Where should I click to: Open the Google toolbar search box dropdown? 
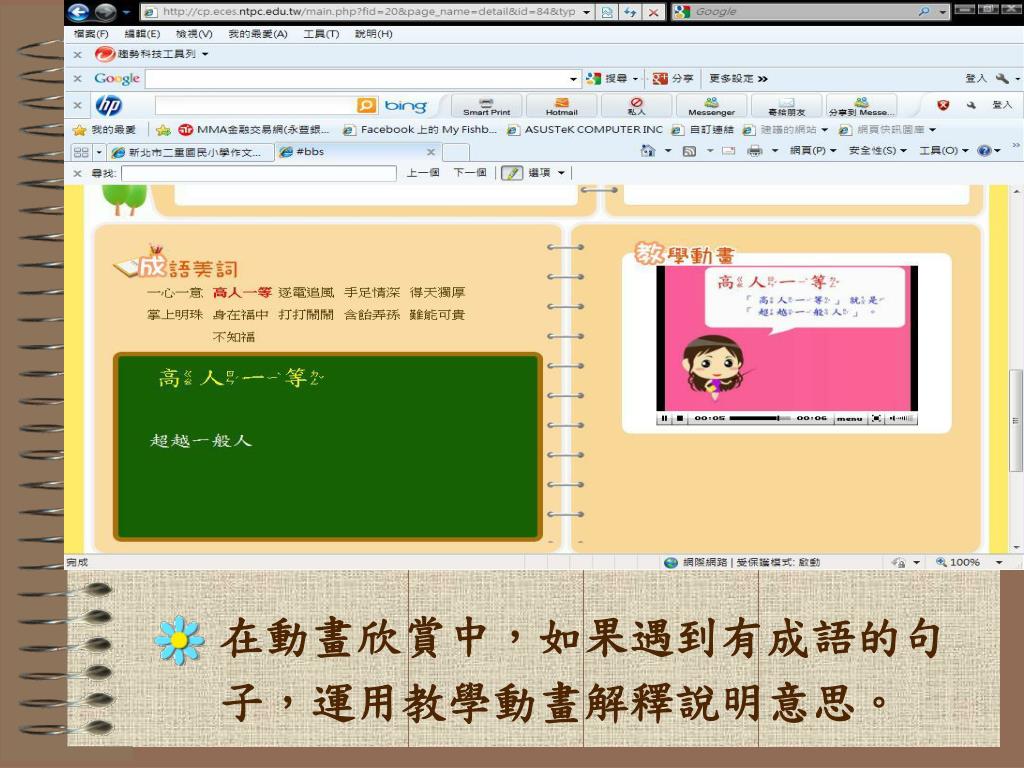coord(573,79)
